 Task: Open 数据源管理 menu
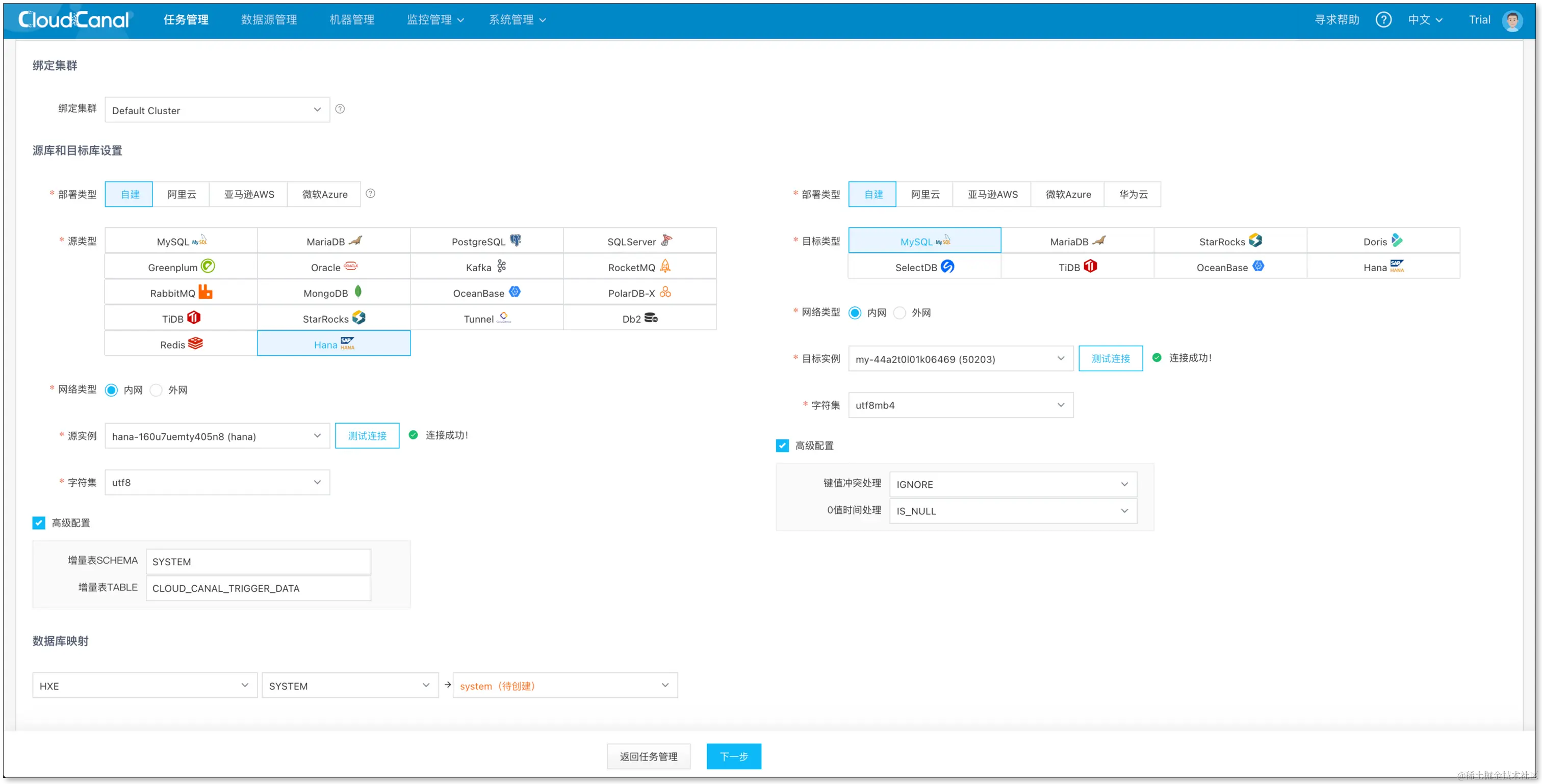tap(269, 20)
